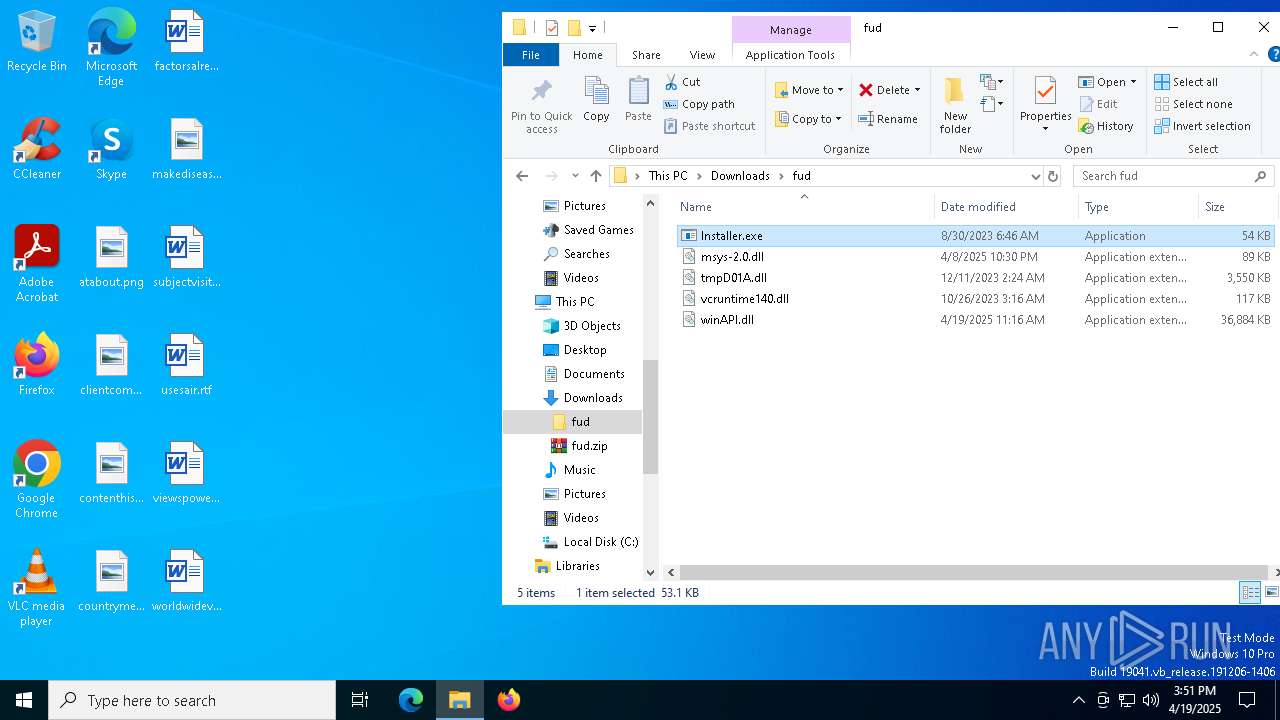The width and height of the screenshot is (1280, 720).
Task: Open 3D Objects in navigation pane
Action: (x=582, y=326)
